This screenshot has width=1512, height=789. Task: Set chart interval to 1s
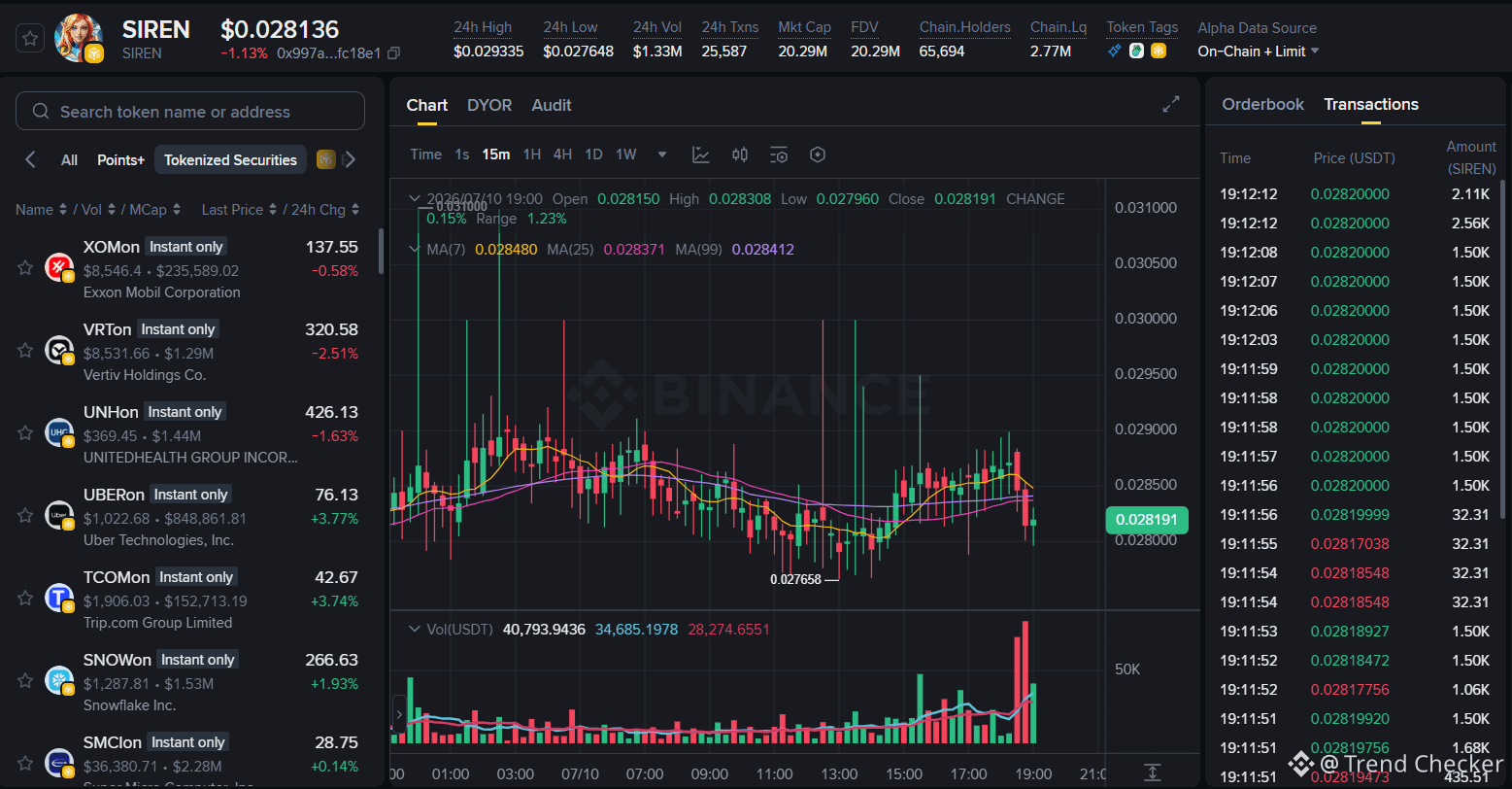462,154
